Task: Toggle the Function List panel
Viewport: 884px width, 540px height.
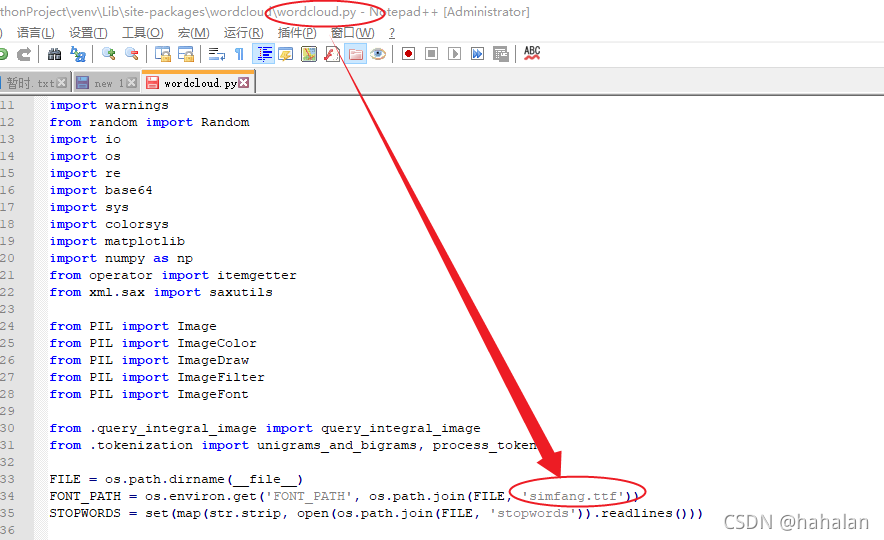Action: 332,54
